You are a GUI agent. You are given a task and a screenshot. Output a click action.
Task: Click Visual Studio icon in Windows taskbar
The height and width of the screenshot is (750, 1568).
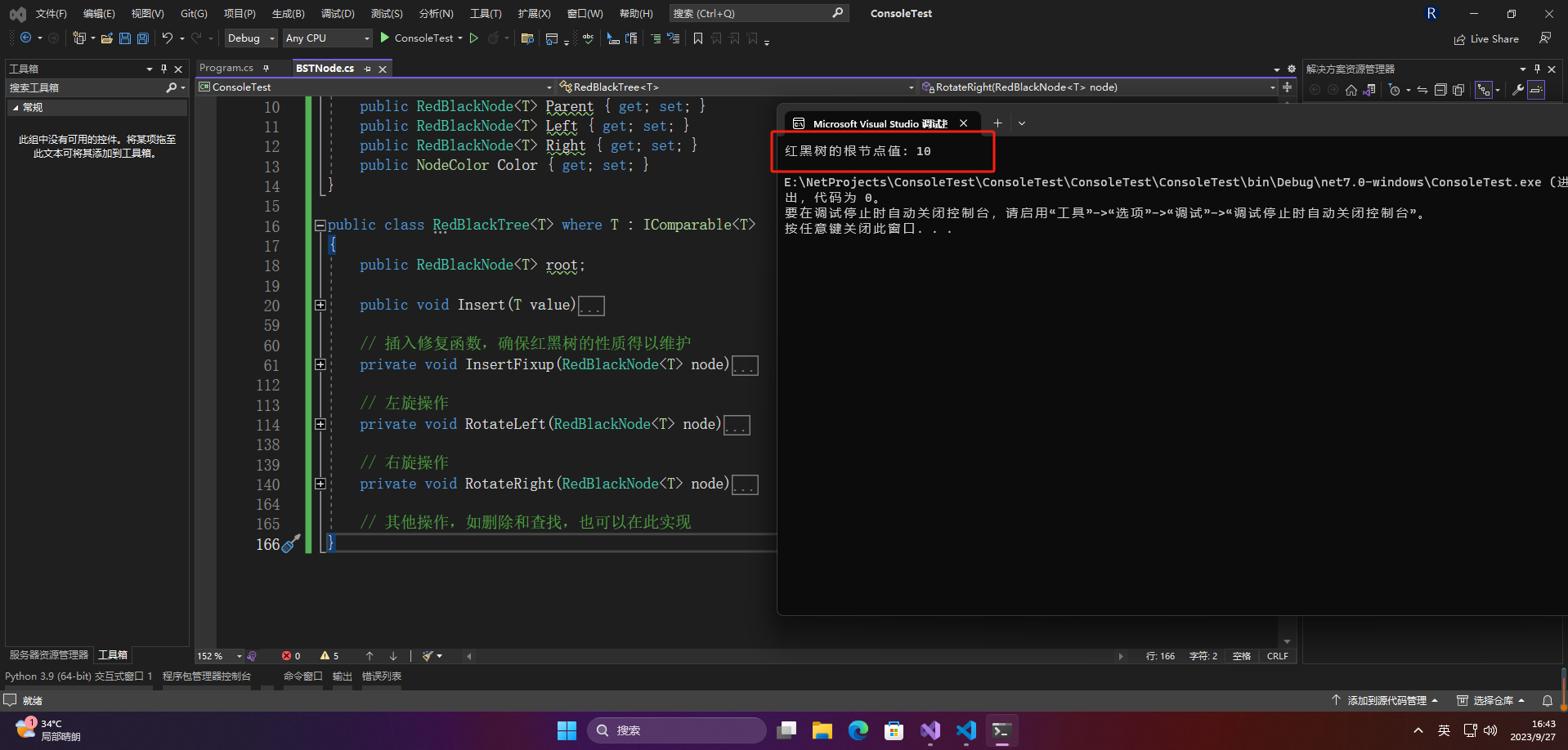[930, 730]
